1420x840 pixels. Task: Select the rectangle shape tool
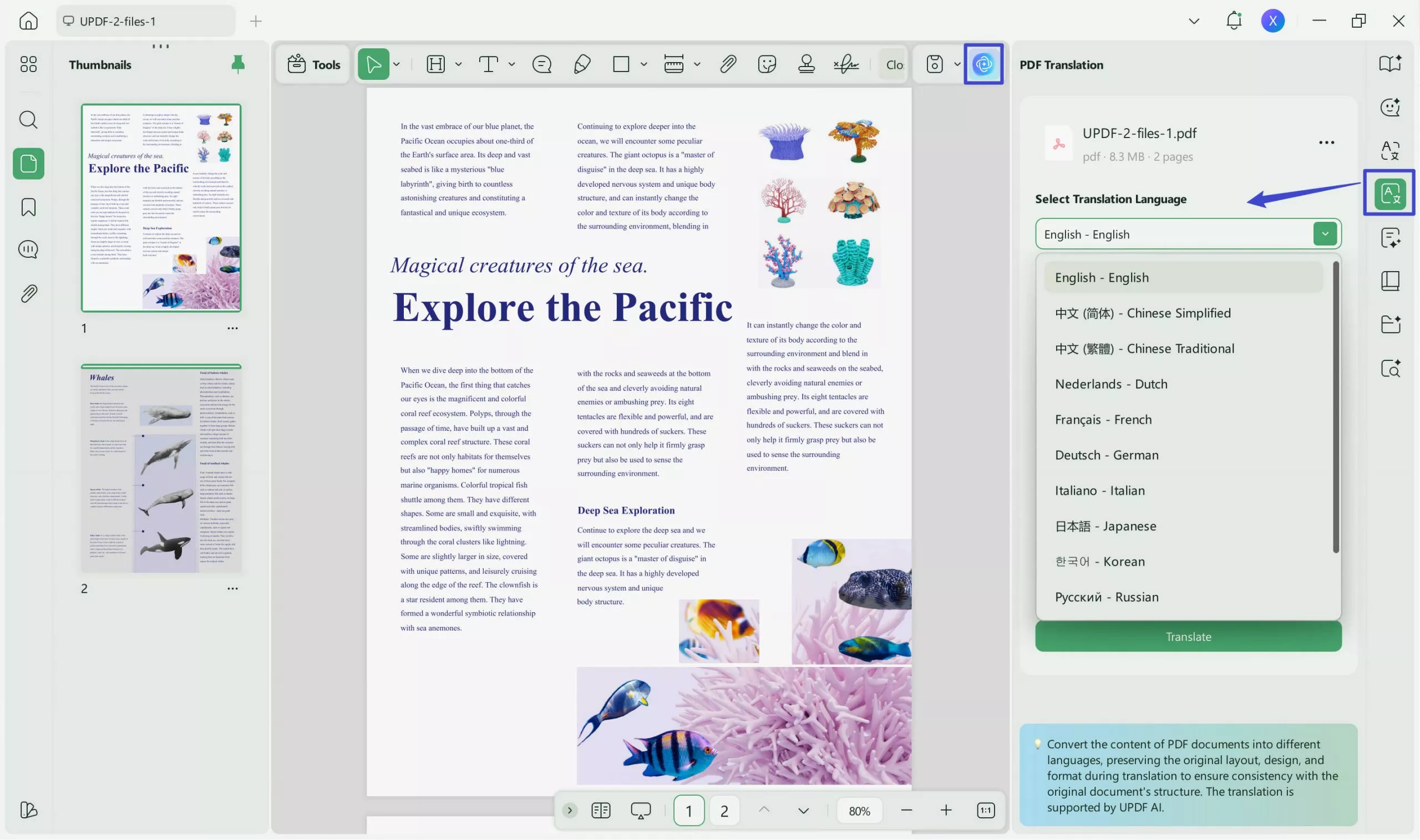click(x=621, y=63)
